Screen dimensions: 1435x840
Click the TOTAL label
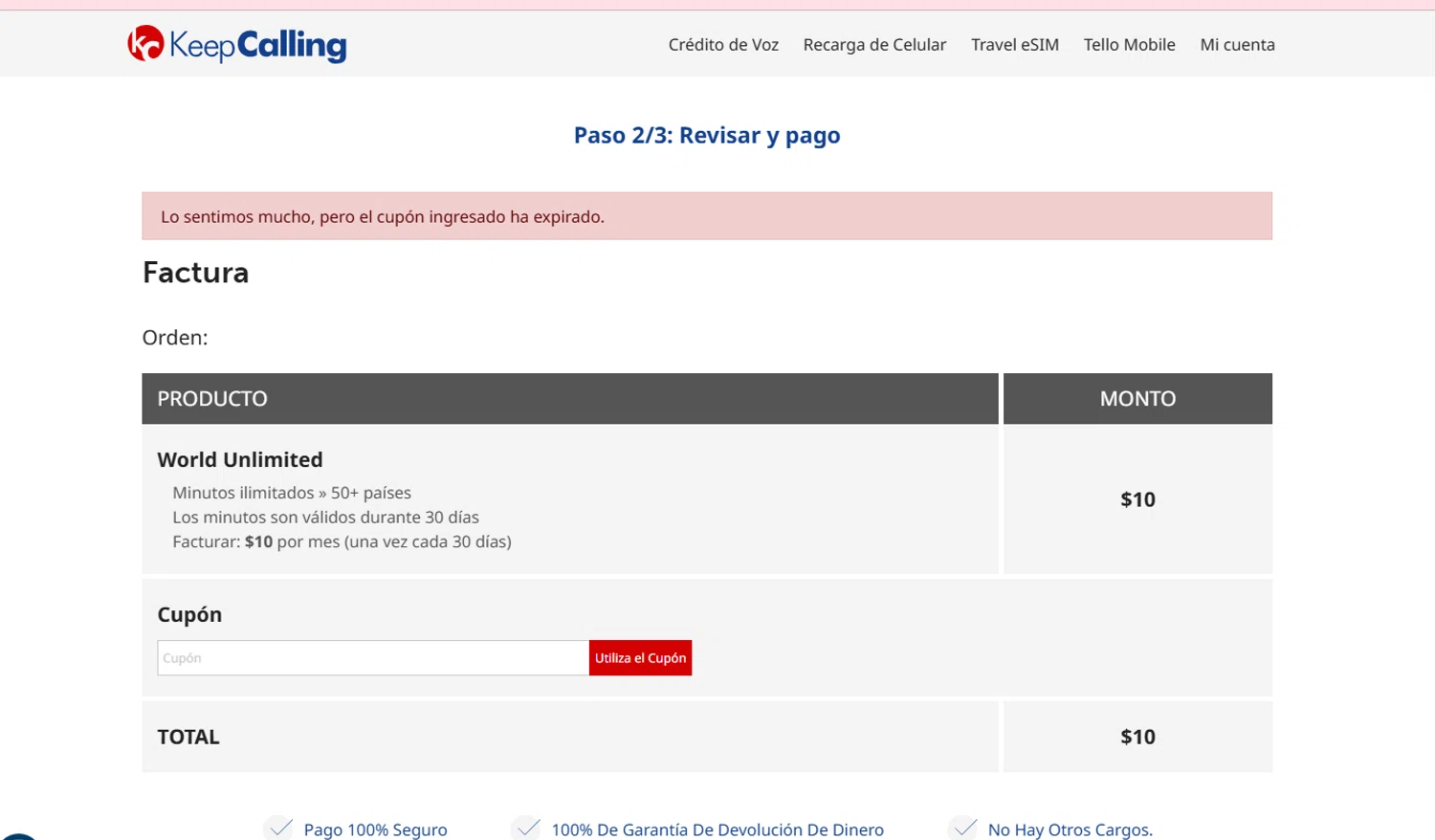point(188,737)
